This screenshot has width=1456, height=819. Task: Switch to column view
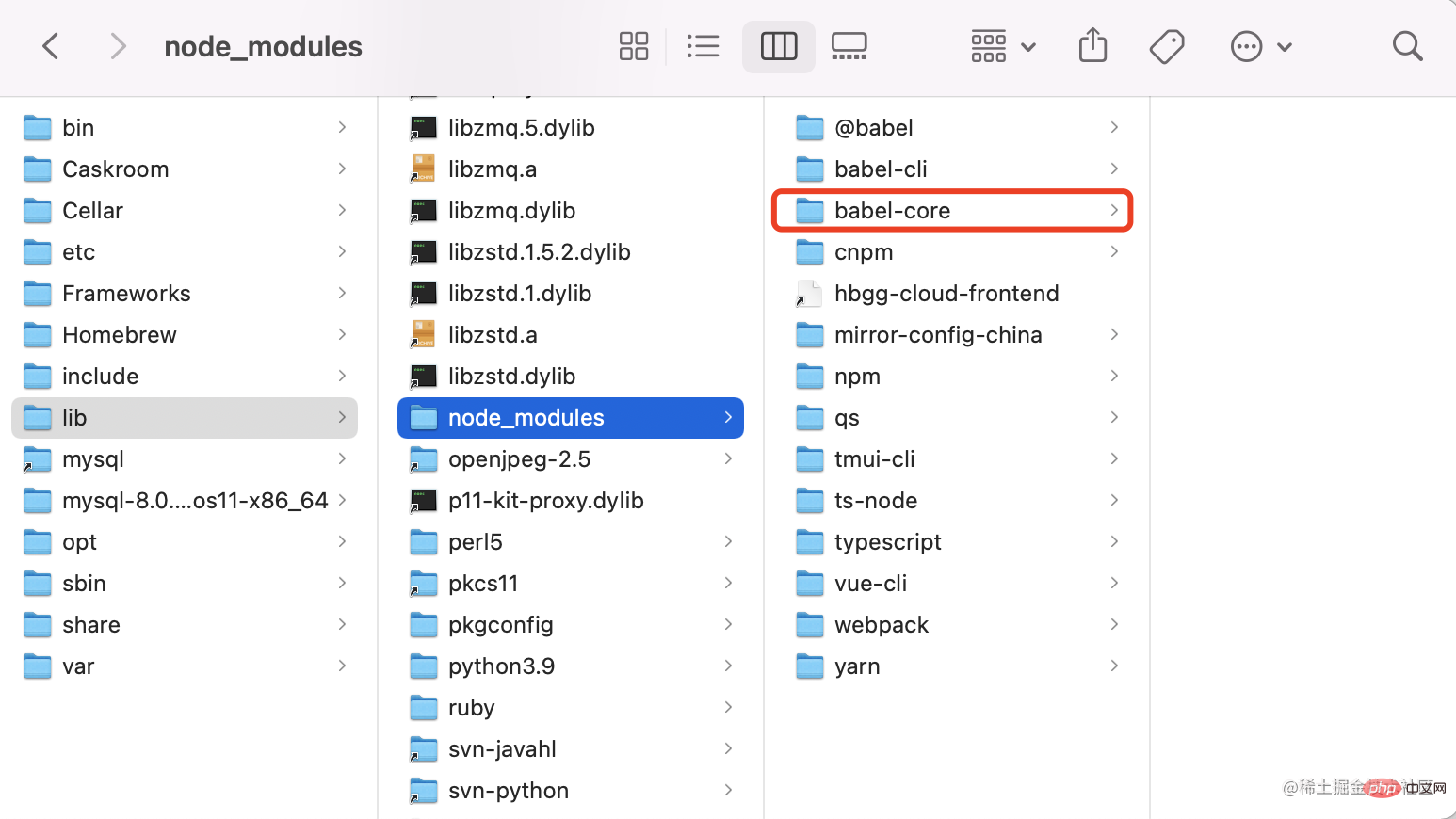tap(779, 46)
